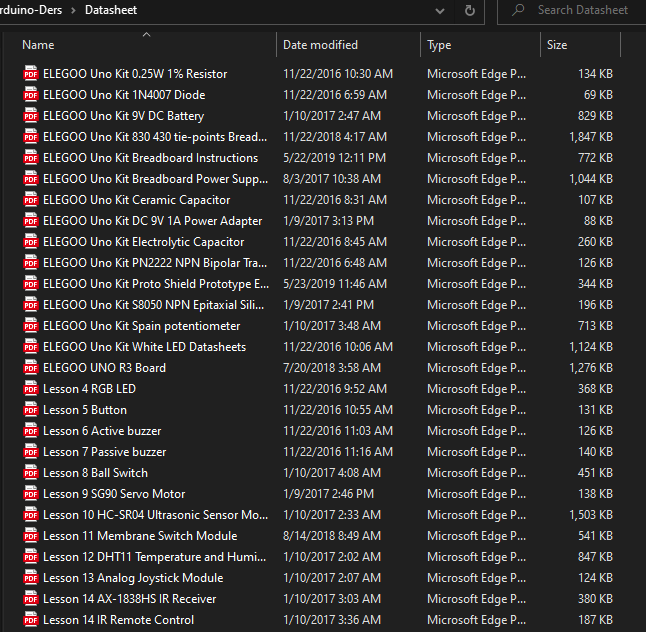646x632 pixels.
Task: Click PDF icon of Lesson 5 Button
Action: (x=31, y=410)
